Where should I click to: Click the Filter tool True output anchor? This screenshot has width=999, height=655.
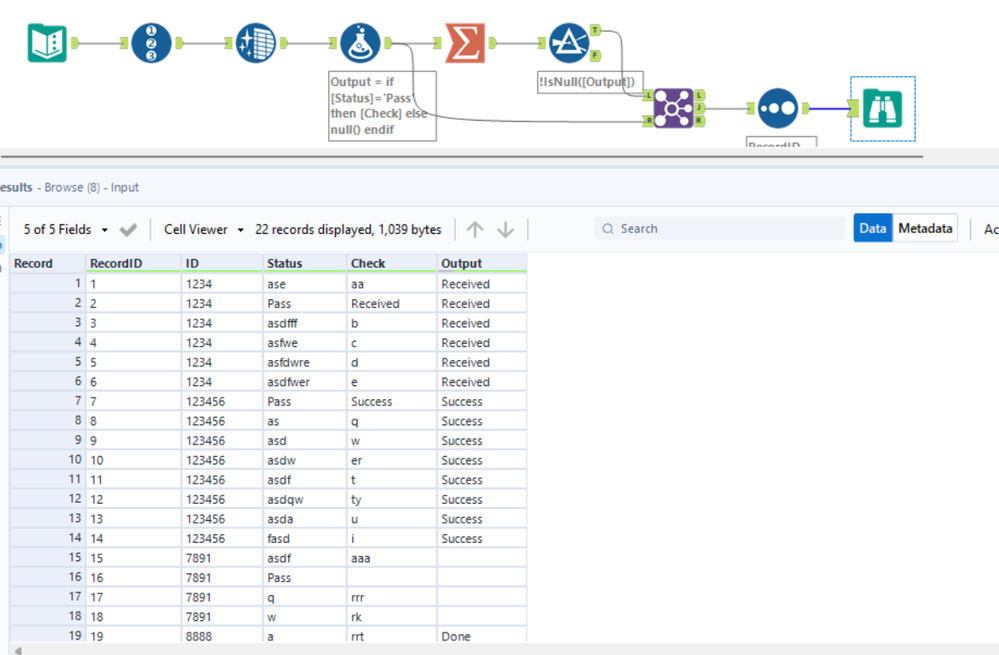(x=595, y=30)
